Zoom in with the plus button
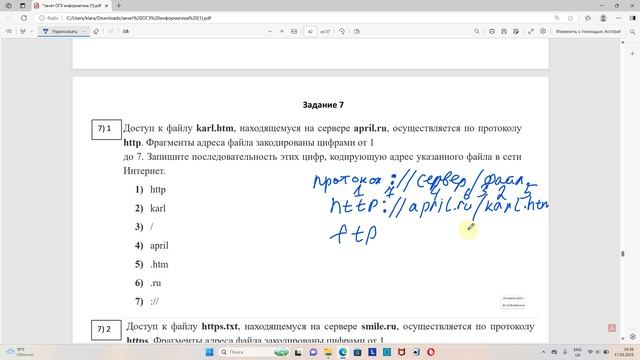 click(x=282, y=31)
